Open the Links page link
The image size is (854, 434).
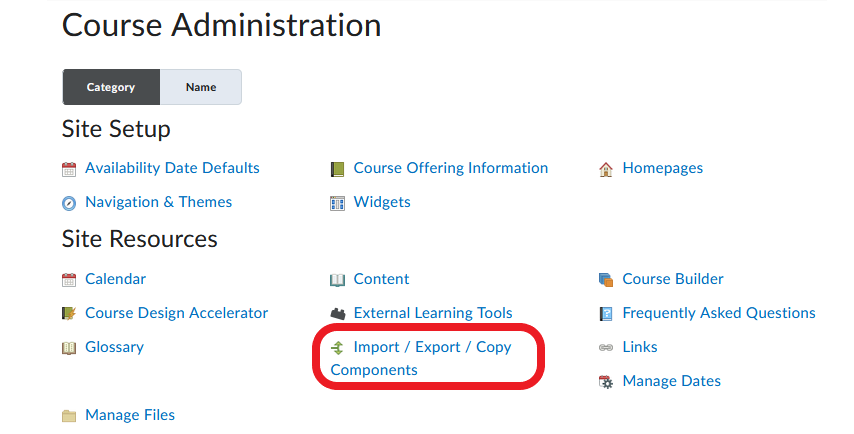(639, 347)
